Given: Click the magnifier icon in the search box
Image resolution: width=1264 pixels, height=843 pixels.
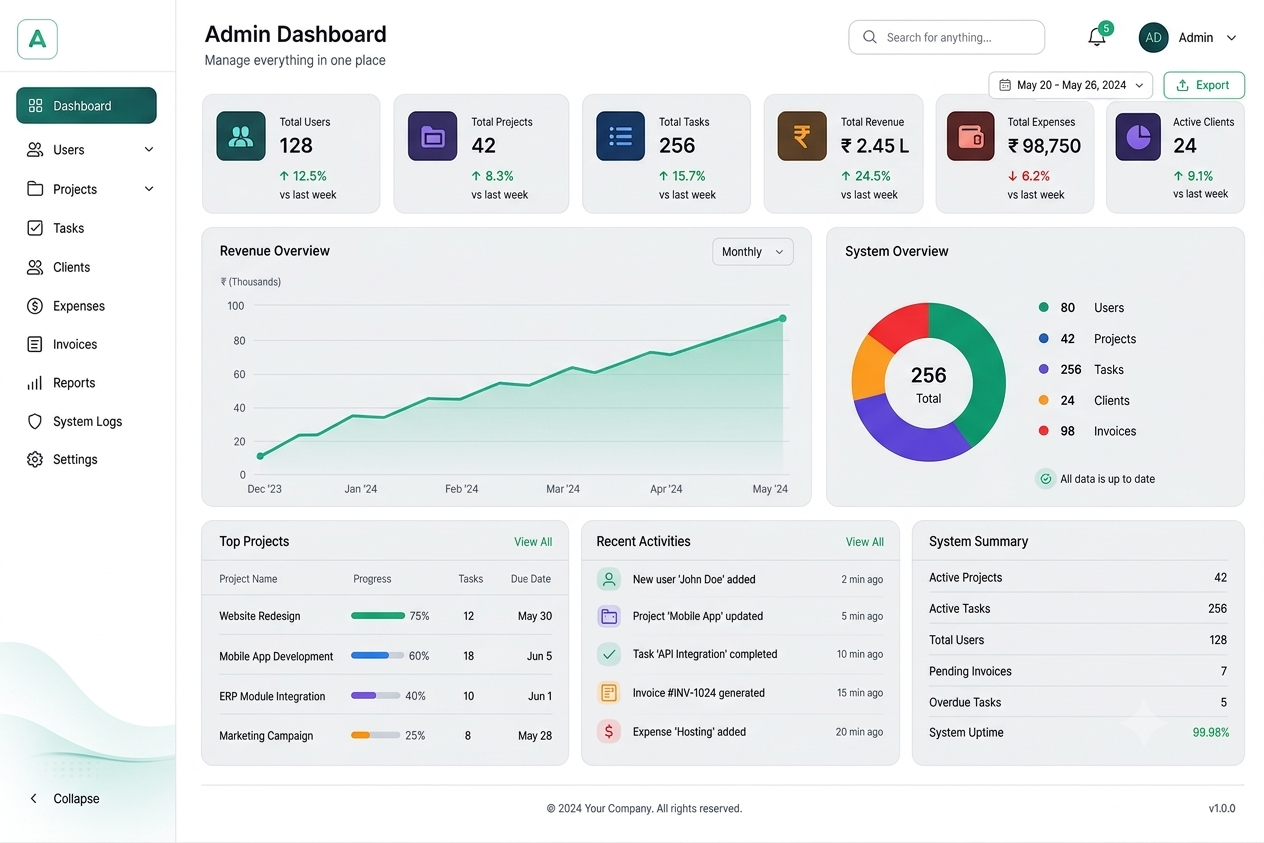Looking at the screenshot, I should pos(869,37).
